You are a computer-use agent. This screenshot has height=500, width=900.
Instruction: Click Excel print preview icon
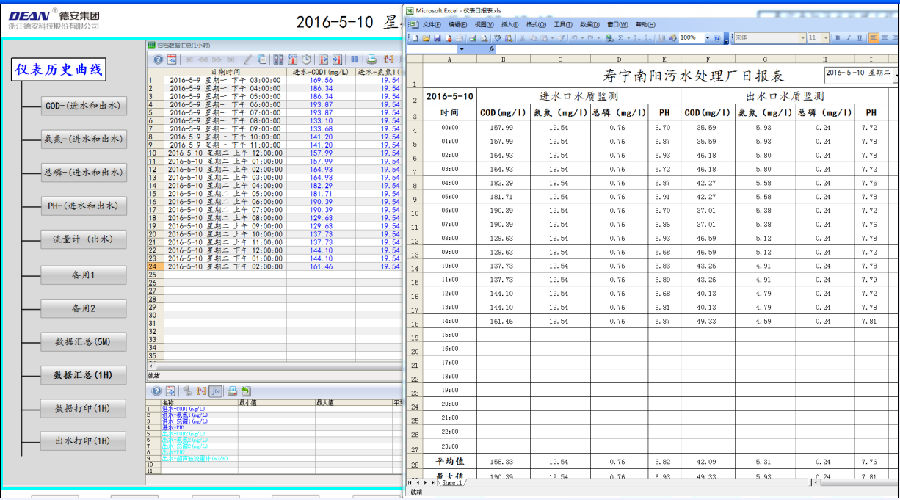484,38
